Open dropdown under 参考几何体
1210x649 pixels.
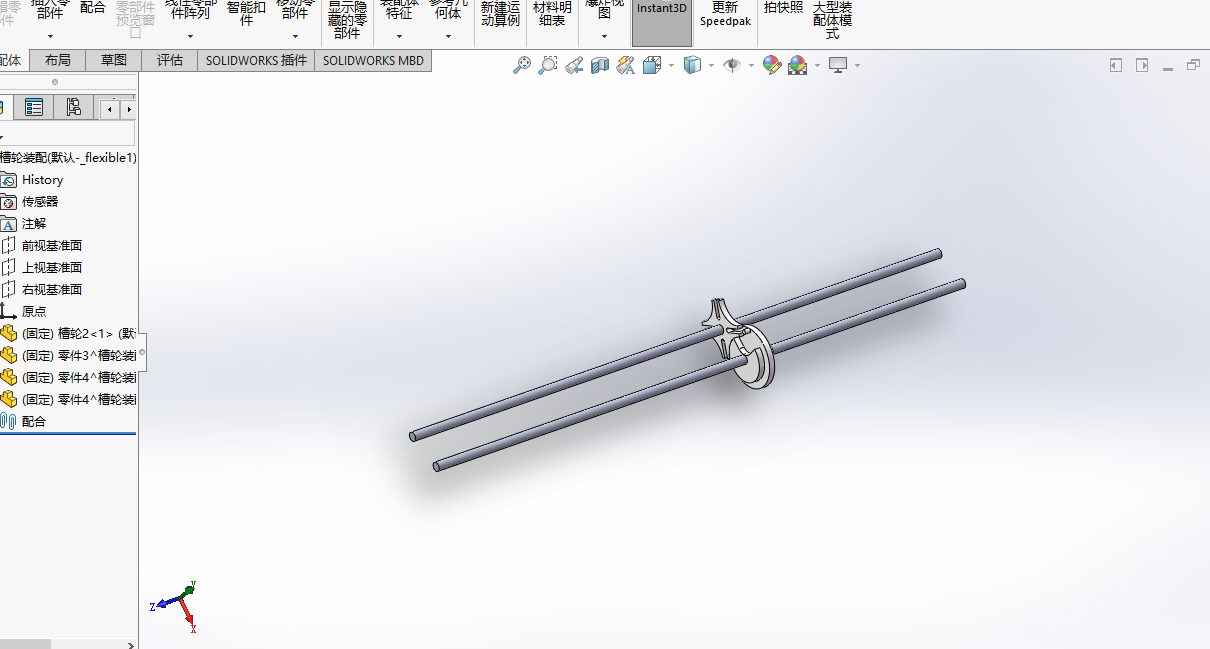[x=448, y=36]
